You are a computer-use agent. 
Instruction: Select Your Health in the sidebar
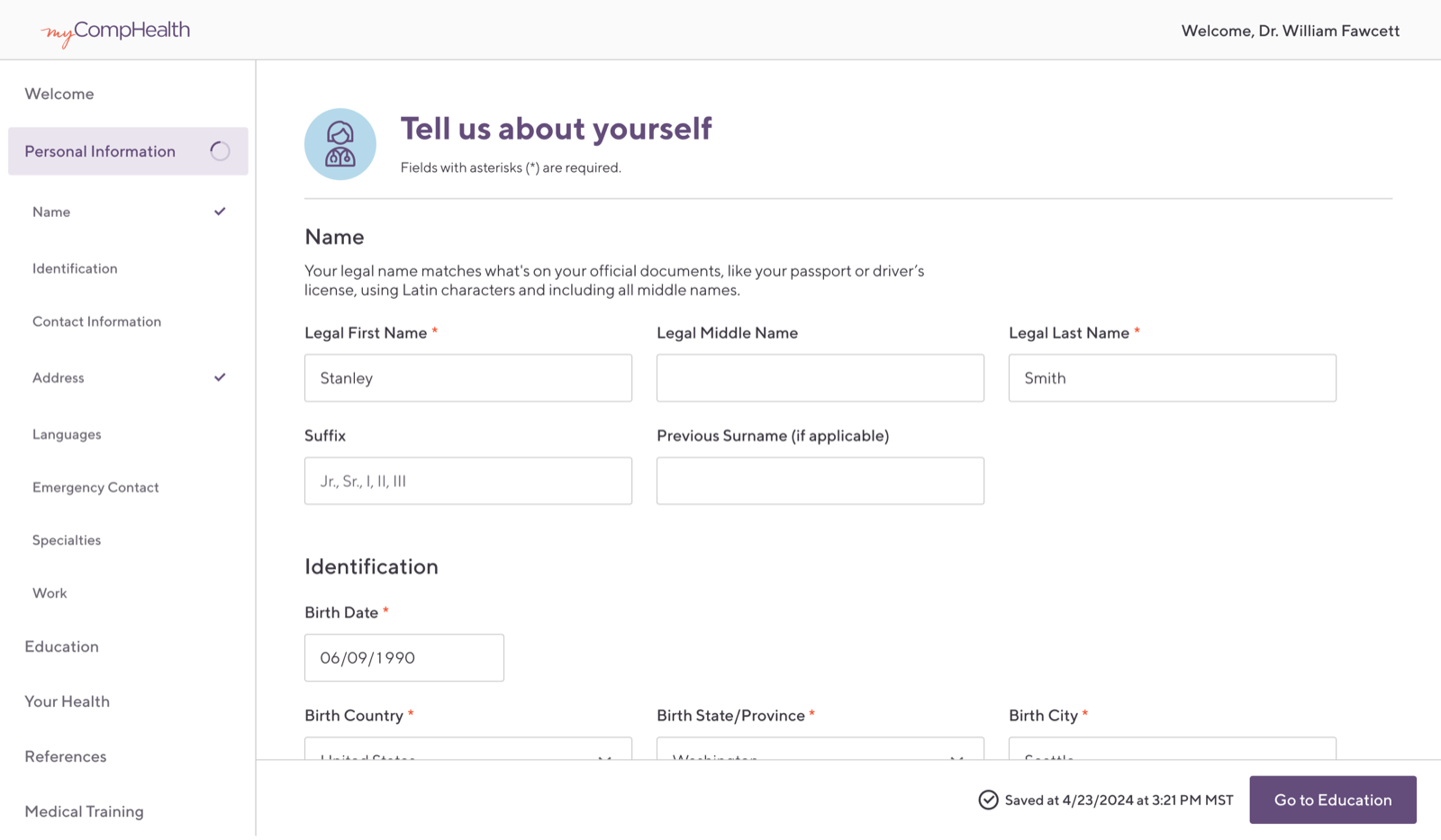67,701
